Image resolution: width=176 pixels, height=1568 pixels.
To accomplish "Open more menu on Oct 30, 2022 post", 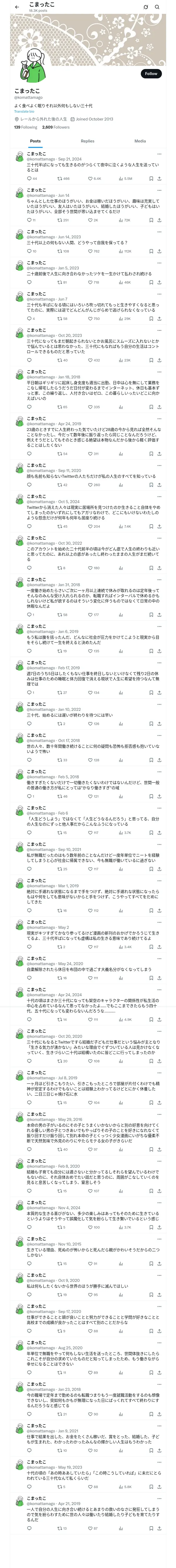I will (x=160, y=538).
